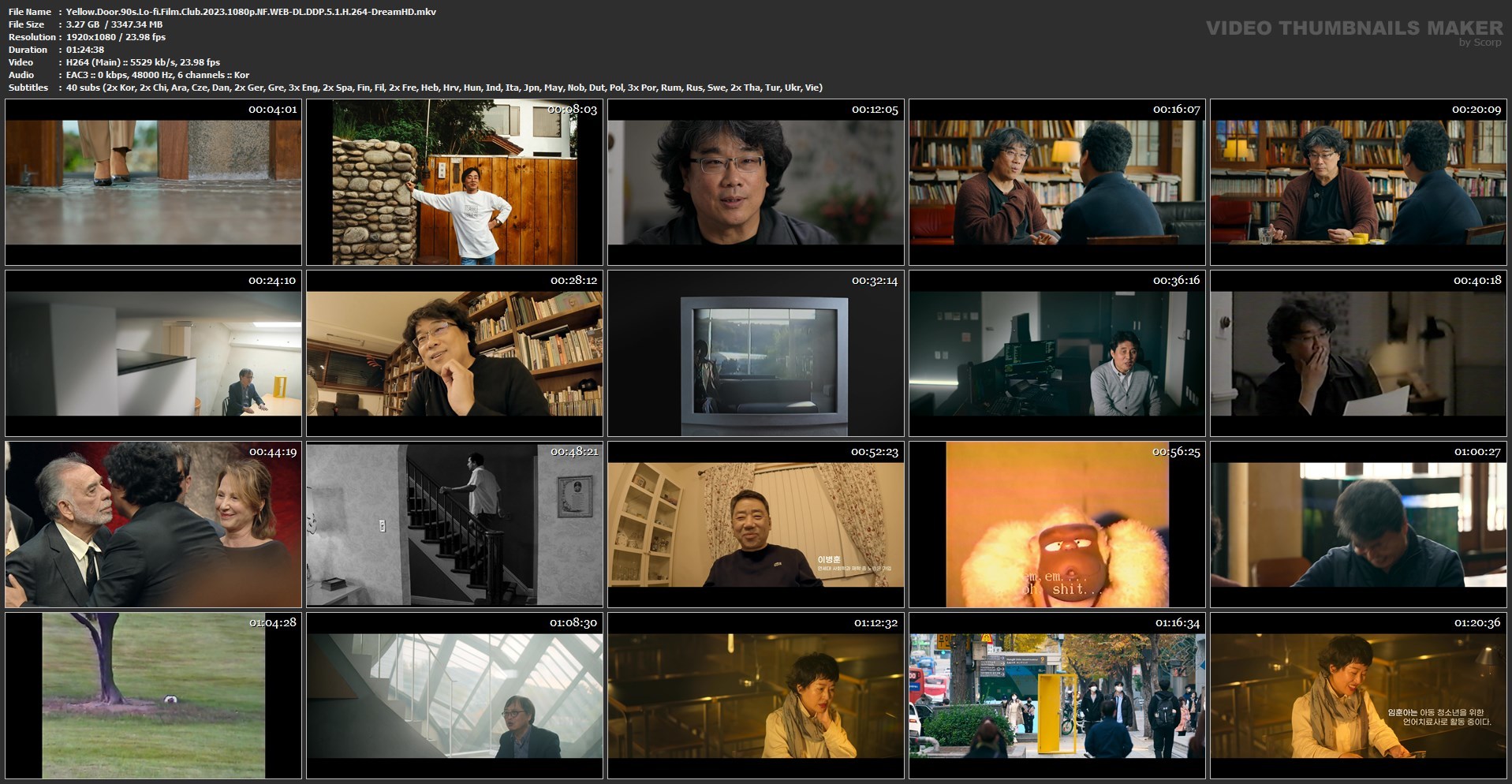Click the file size value 3.27 GB

(83, 24)
